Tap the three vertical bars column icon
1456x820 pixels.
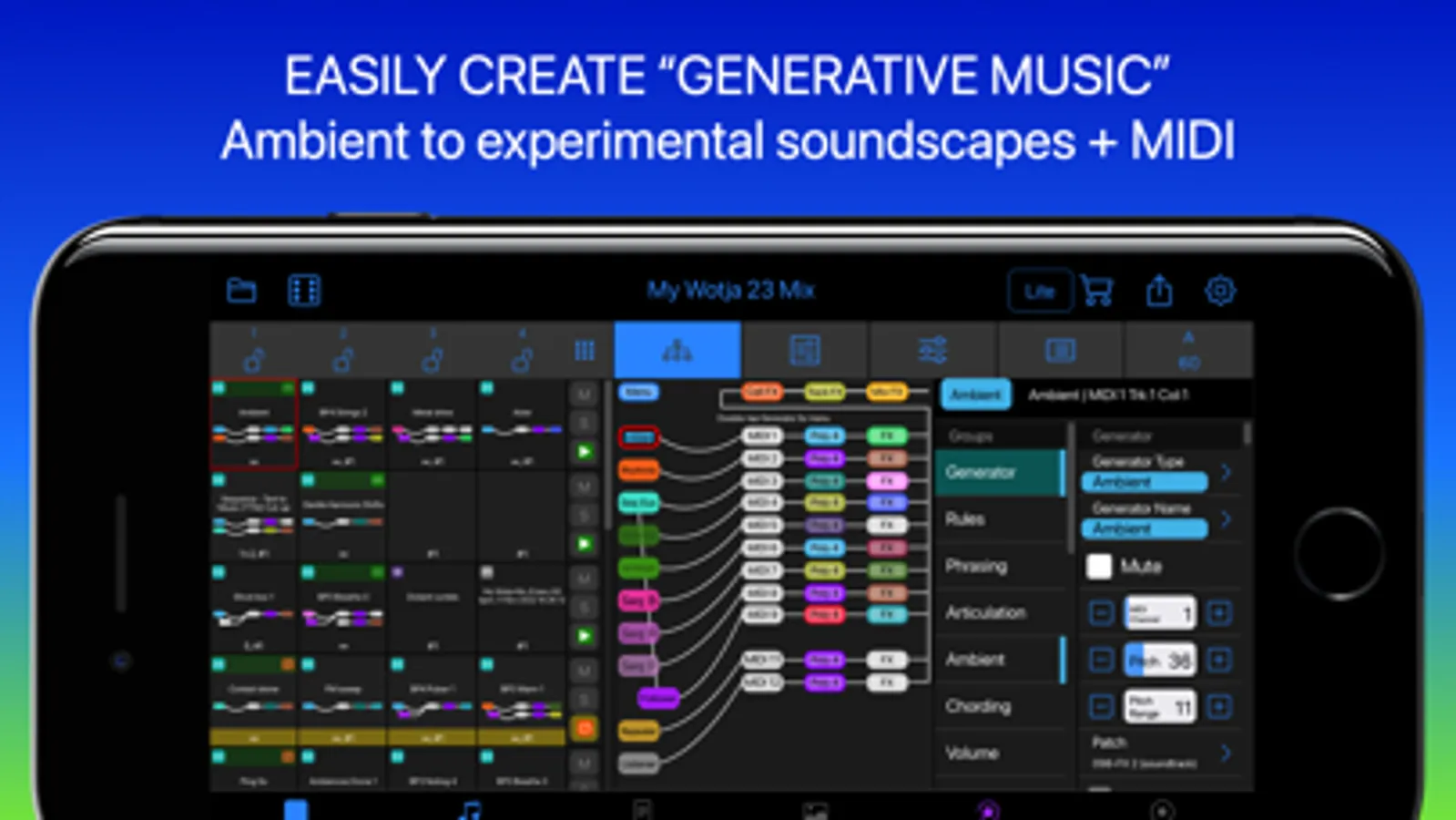[585, 351]
